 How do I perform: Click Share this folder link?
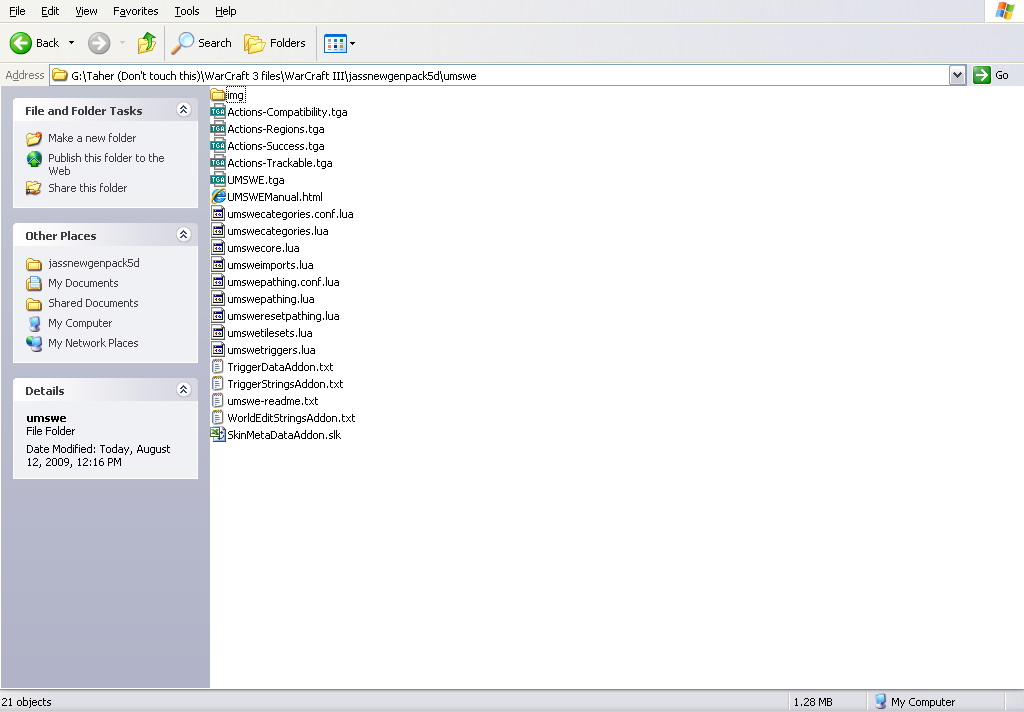(88, 187)
